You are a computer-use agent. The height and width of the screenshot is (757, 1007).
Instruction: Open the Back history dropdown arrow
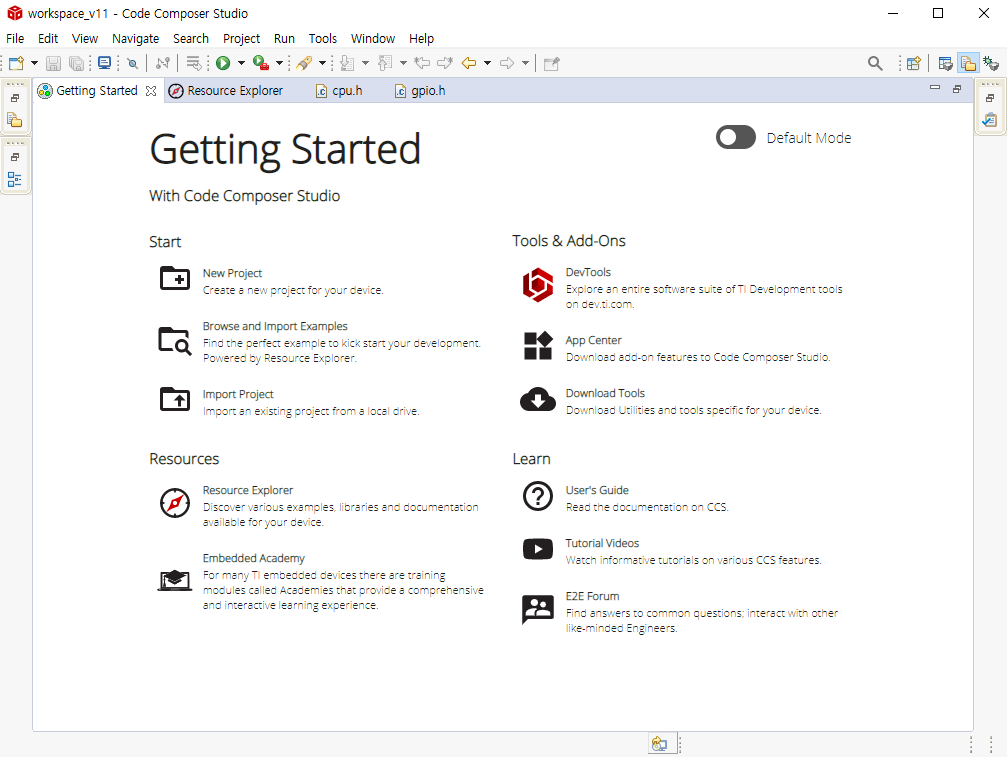[487, 63]
